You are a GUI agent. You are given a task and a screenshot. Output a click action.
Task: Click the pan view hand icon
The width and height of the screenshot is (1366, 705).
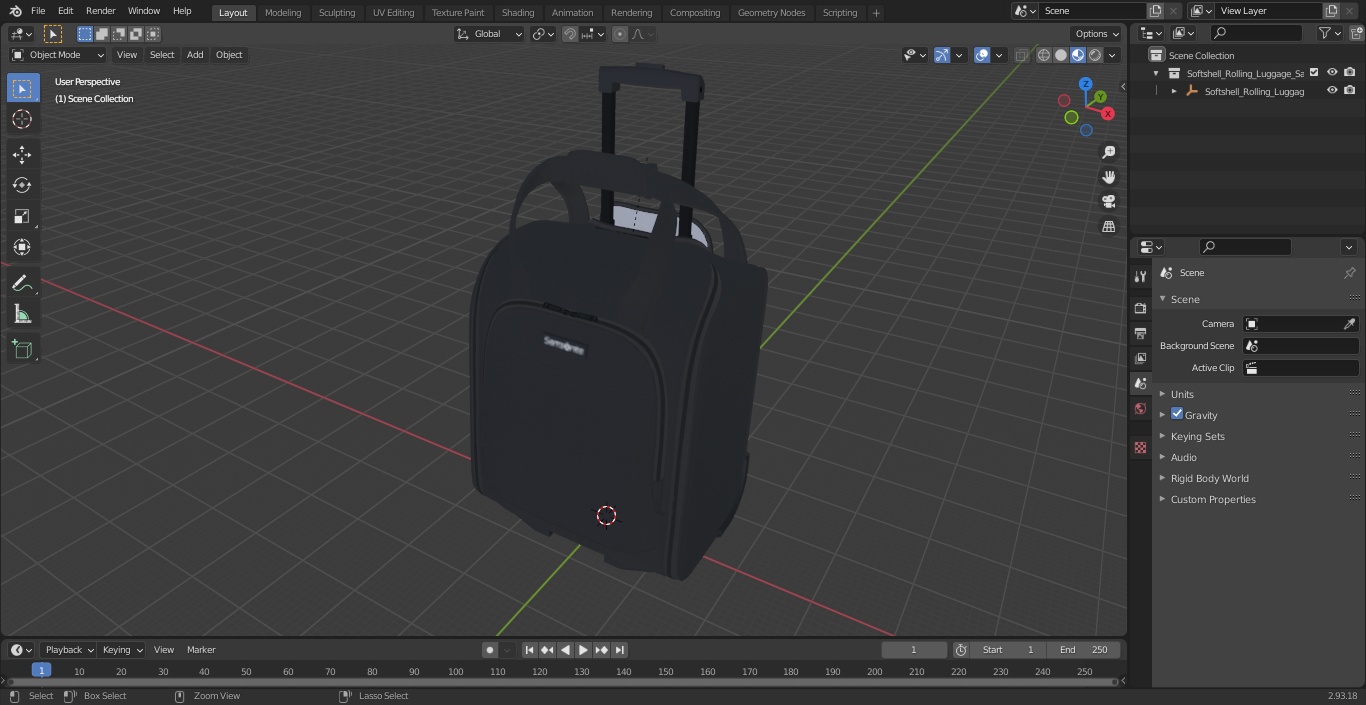pos(1108,177)
